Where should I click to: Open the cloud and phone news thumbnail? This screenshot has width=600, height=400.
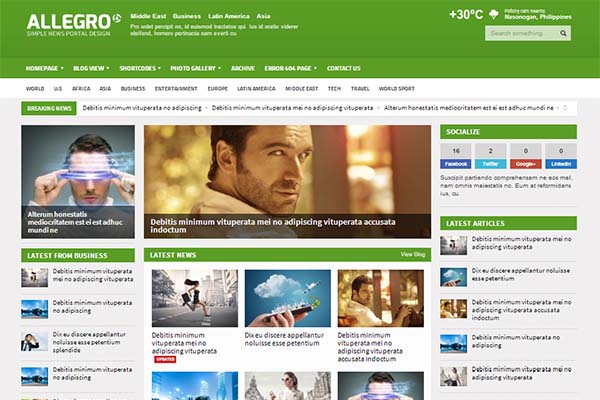pyautogui.click(x=288, y=298)
